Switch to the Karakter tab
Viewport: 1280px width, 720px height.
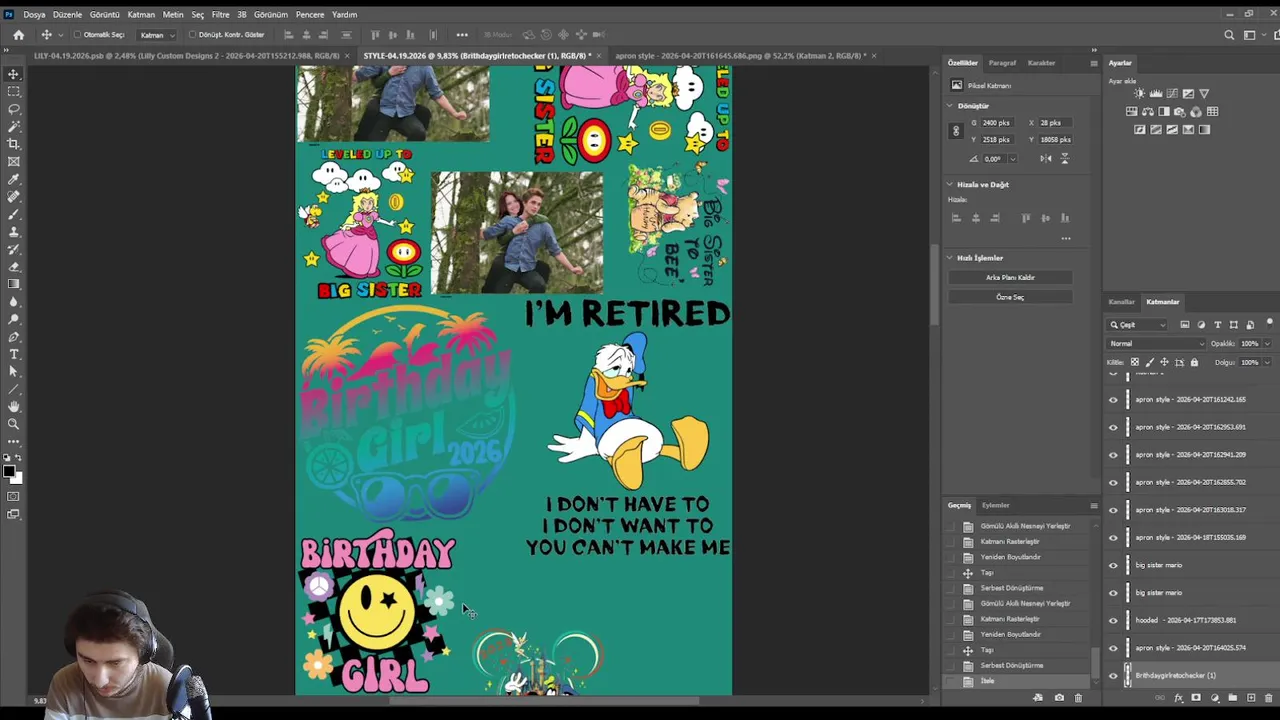click(1041, 63)
